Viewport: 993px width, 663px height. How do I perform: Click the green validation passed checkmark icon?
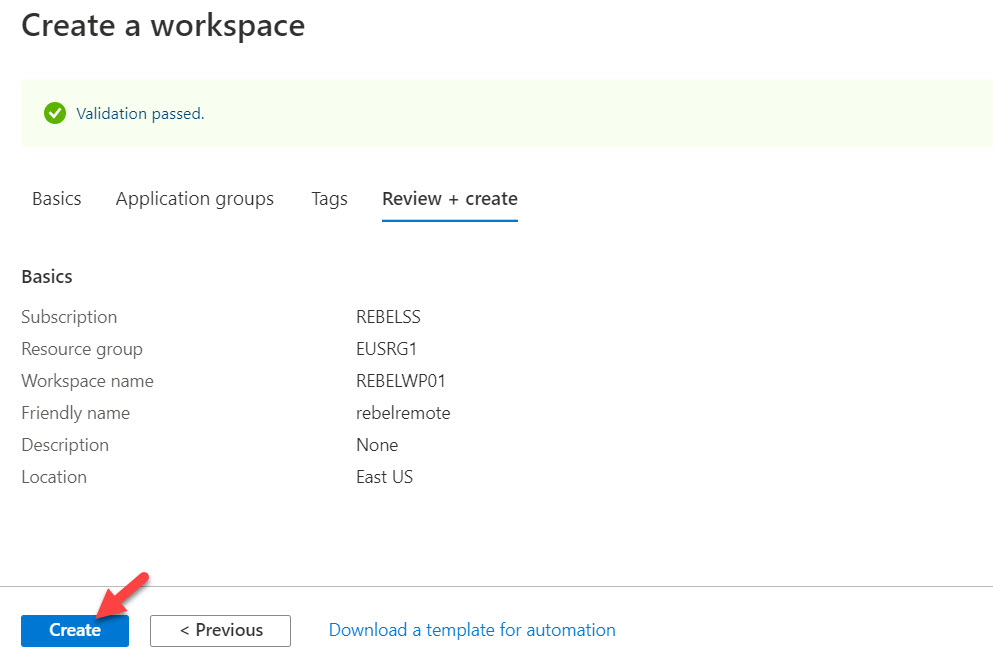click(55, 113)
